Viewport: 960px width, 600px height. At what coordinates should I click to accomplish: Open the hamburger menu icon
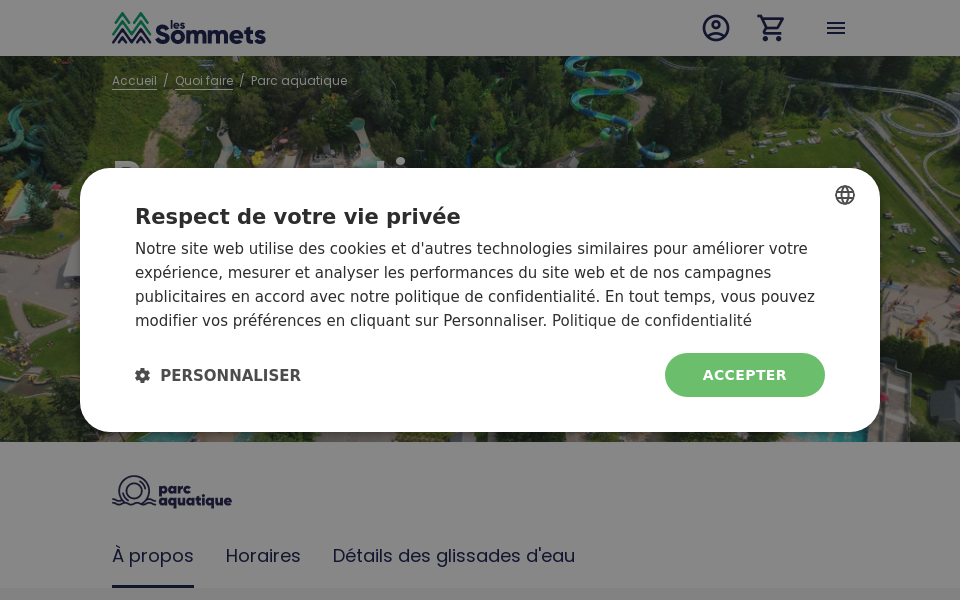coord(836,28)
